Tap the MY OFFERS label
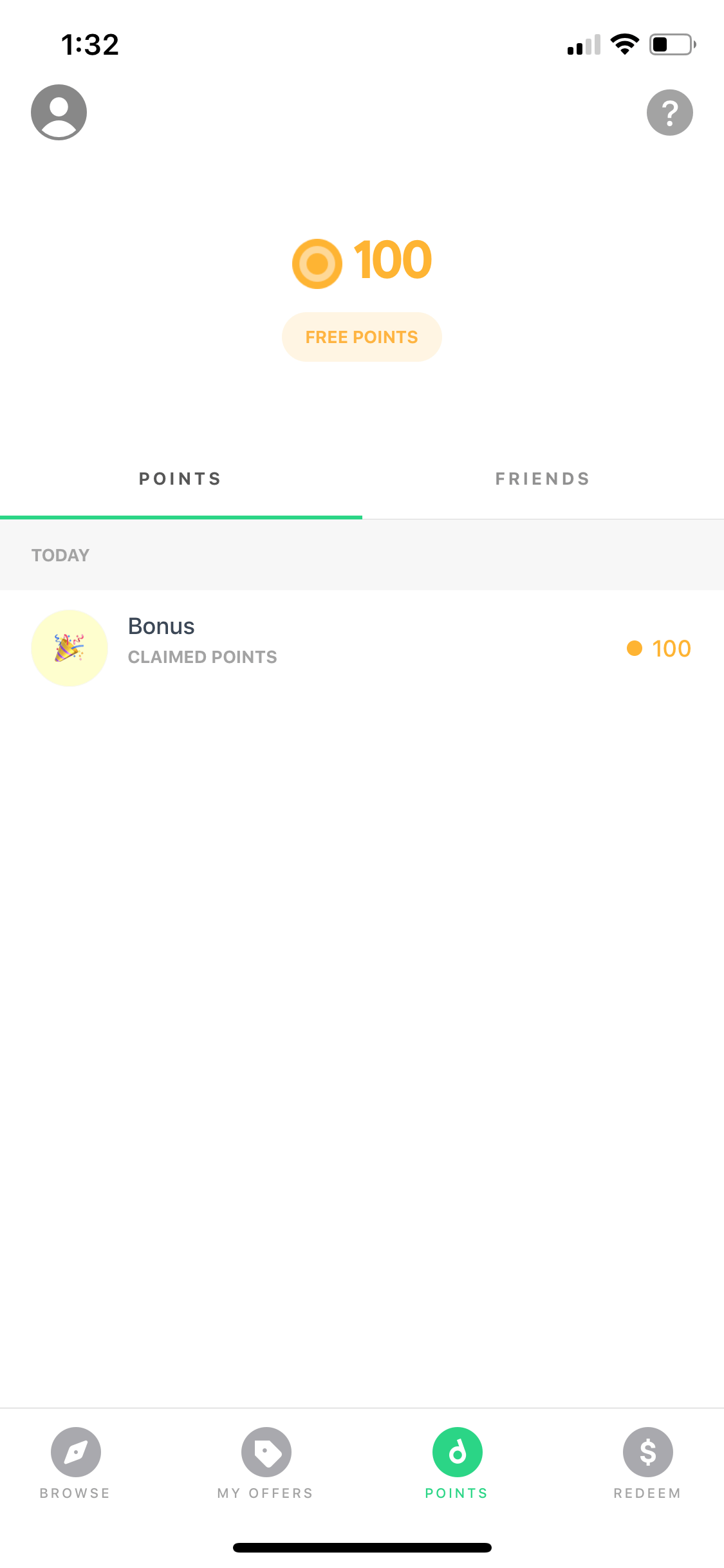724x1568 pixels. pyautogui.click(x=266, y=1493)
